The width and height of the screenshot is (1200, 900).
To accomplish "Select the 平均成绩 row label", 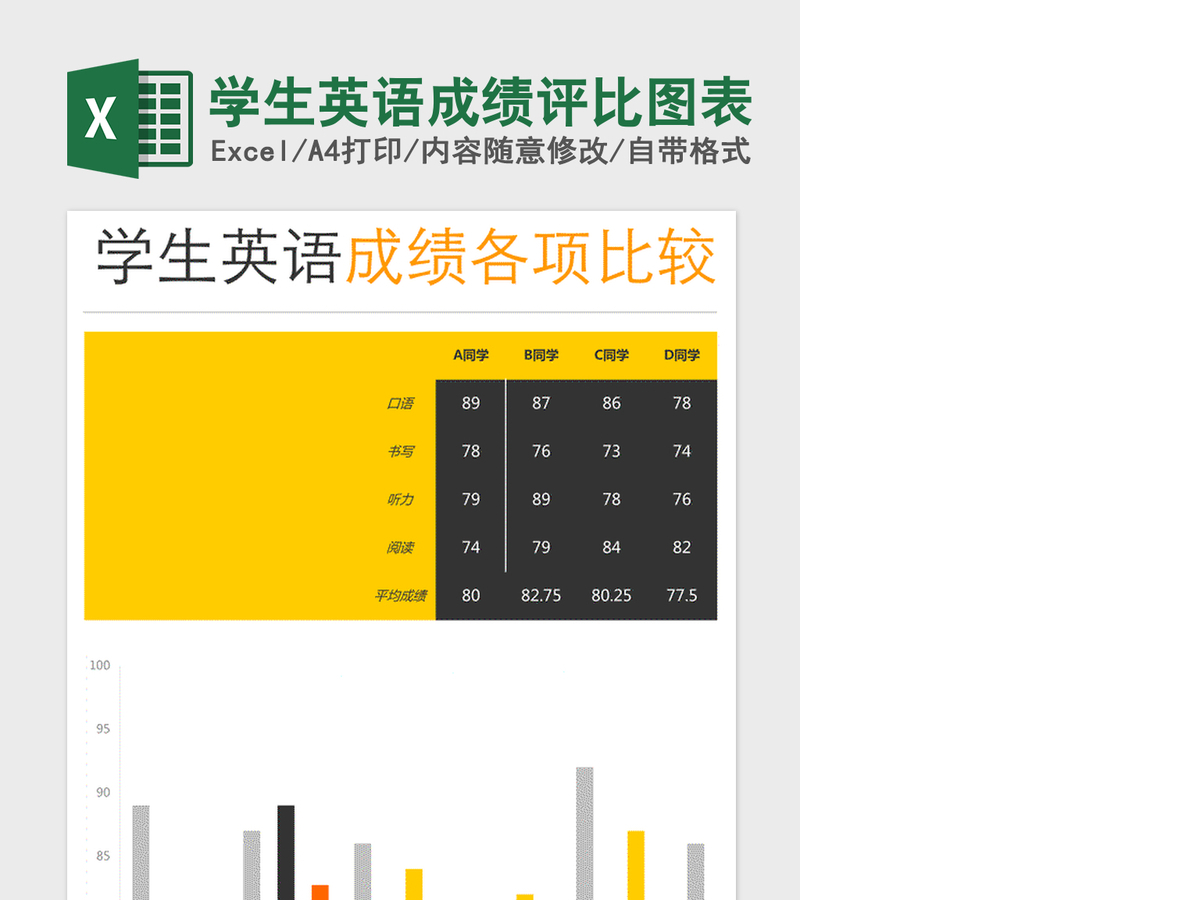I will 400,595.
